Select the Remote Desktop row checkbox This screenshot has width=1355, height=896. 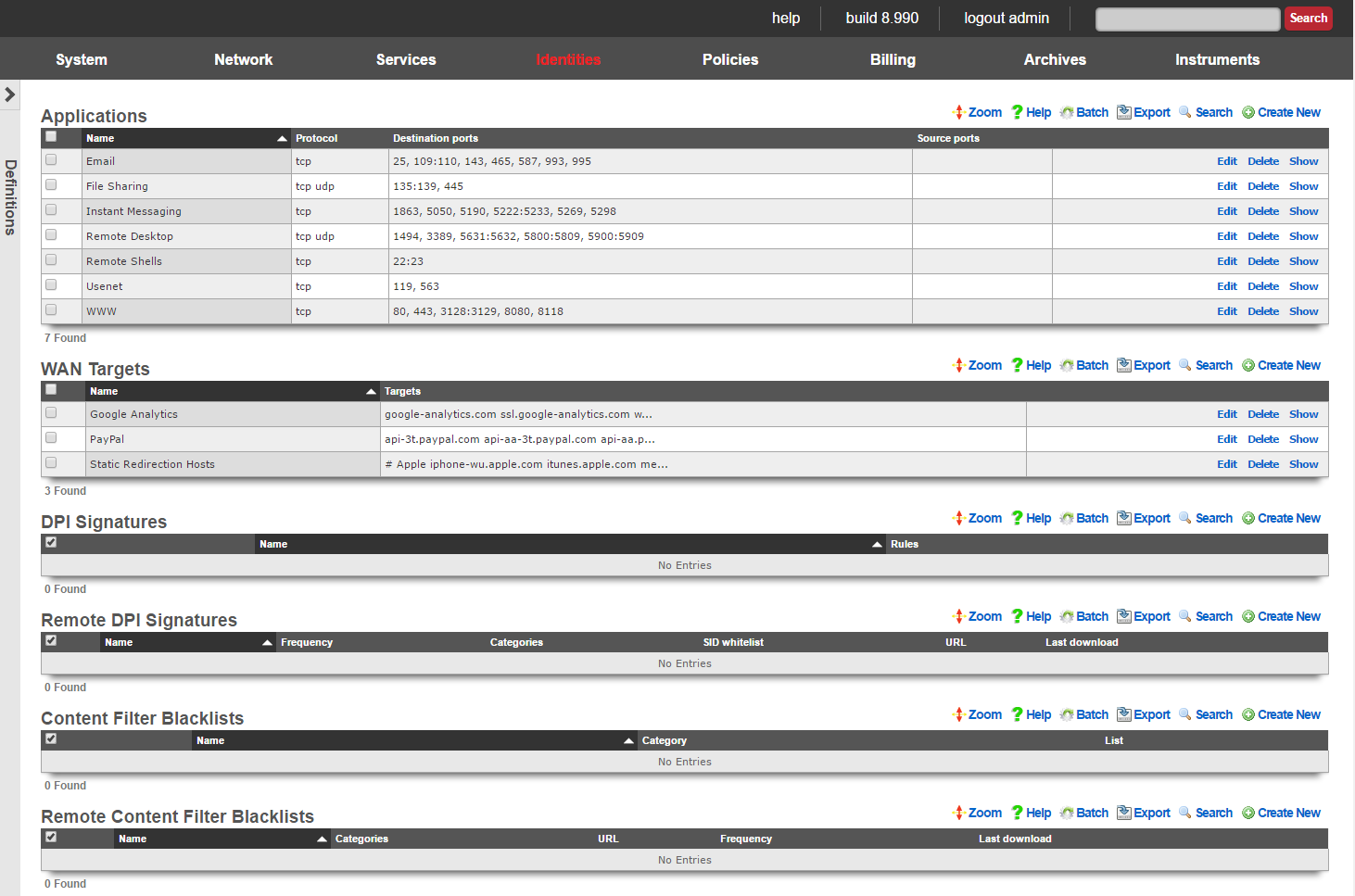[x=51, y=235]
